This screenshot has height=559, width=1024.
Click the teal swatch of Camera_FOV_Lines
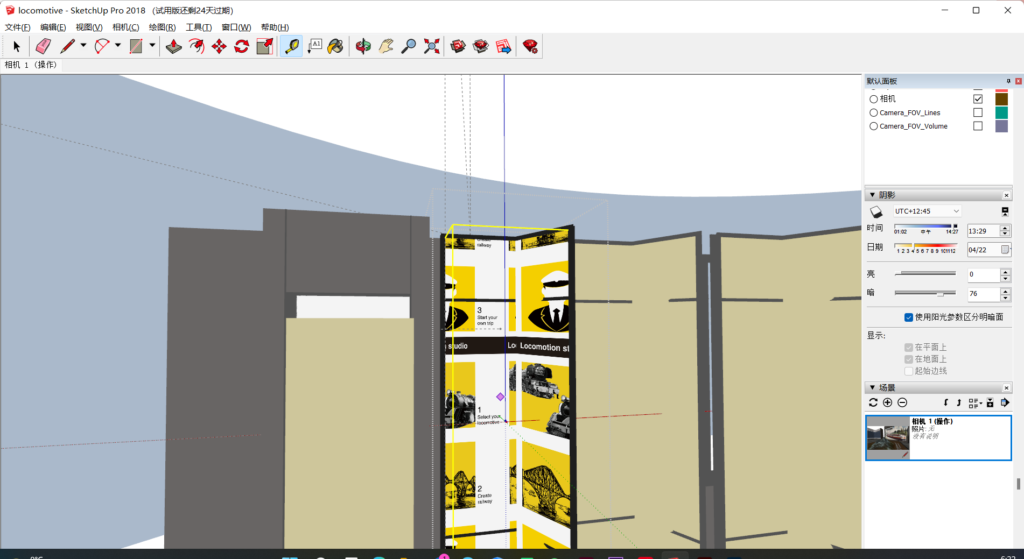pyautogui.click(x=1001, y=113)
